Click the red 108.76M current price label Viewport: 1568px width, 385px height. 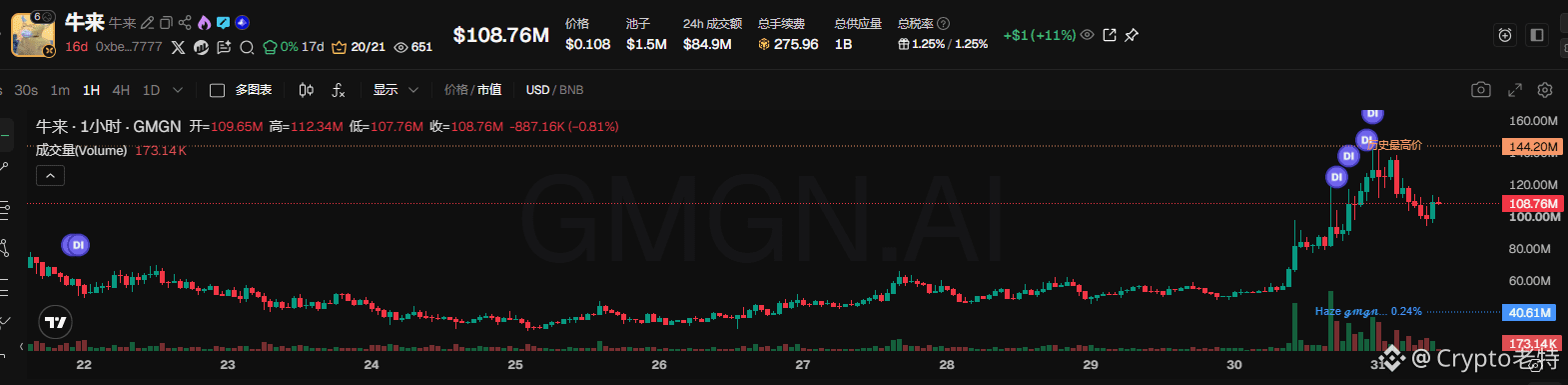coord(1532,203)
